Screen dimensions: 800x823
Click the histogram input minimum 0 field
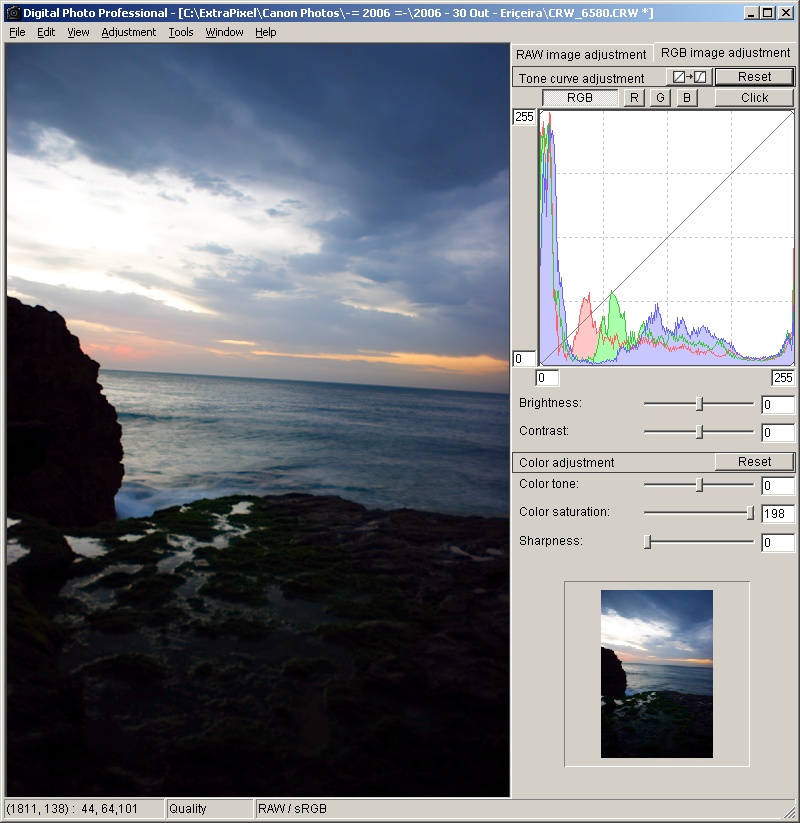click(548, 377)
